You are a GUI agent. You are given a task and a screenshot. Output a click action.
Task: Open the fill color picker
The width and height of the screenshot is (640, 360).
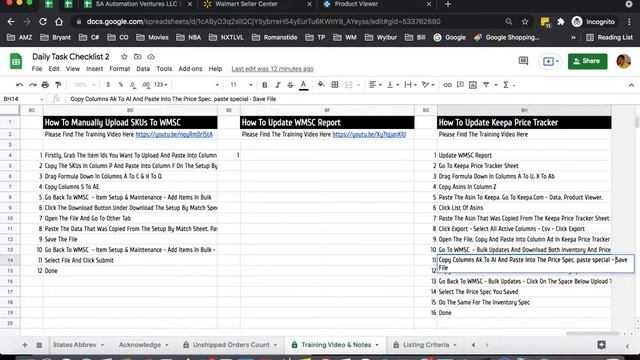321,84
